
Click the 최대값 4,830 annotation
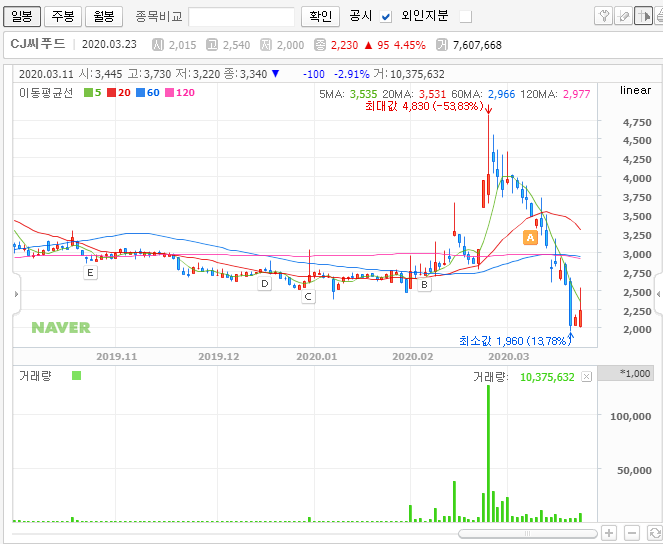point(424,106)
